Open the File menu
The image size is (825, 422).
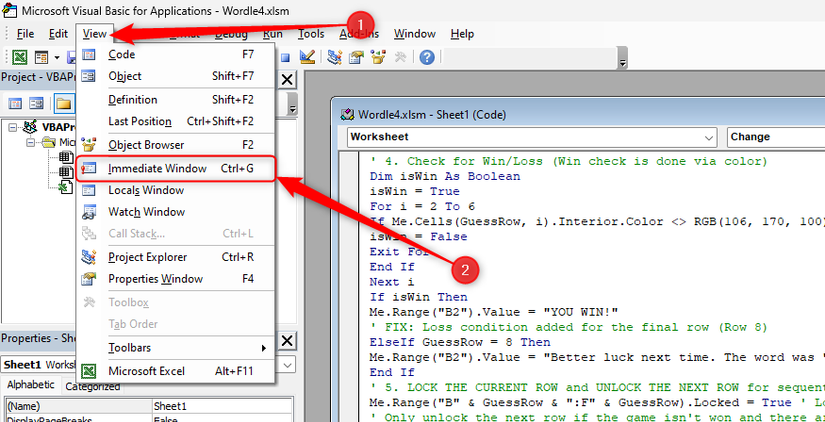[25, 34]
